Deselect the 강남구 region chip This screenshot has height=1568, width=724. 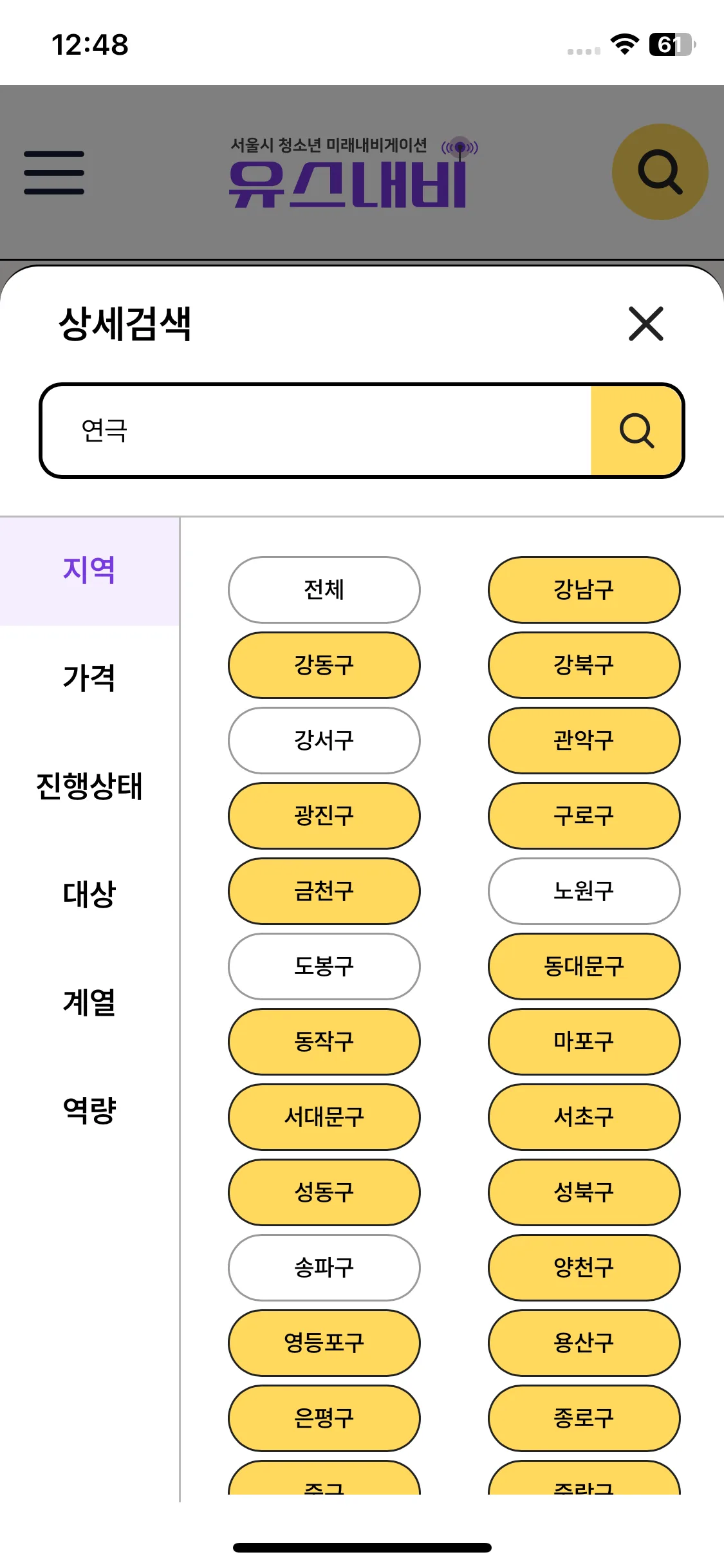(x=584, y=590)
